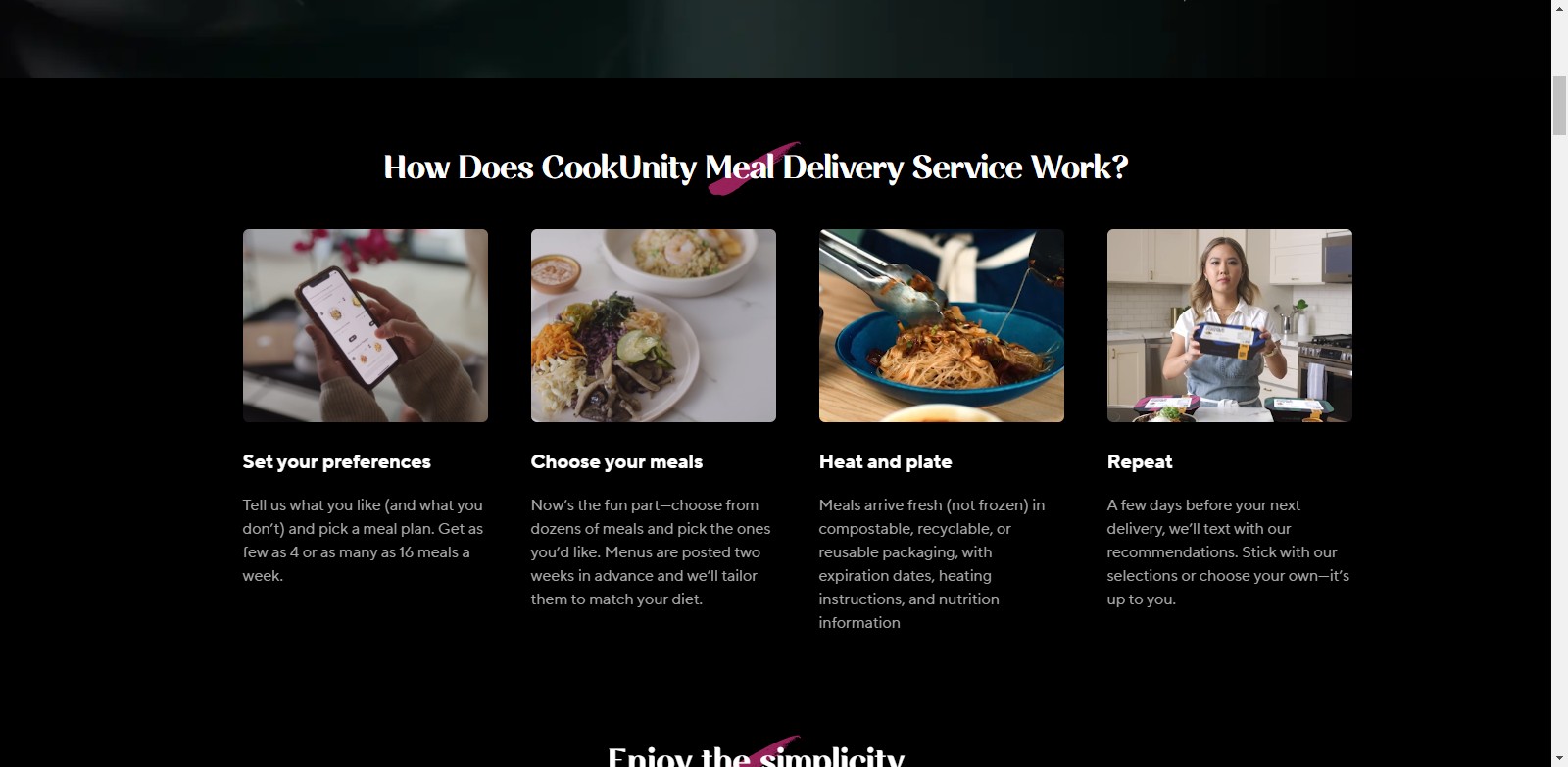Click the scrollbar up arrow

(1559, 8)
